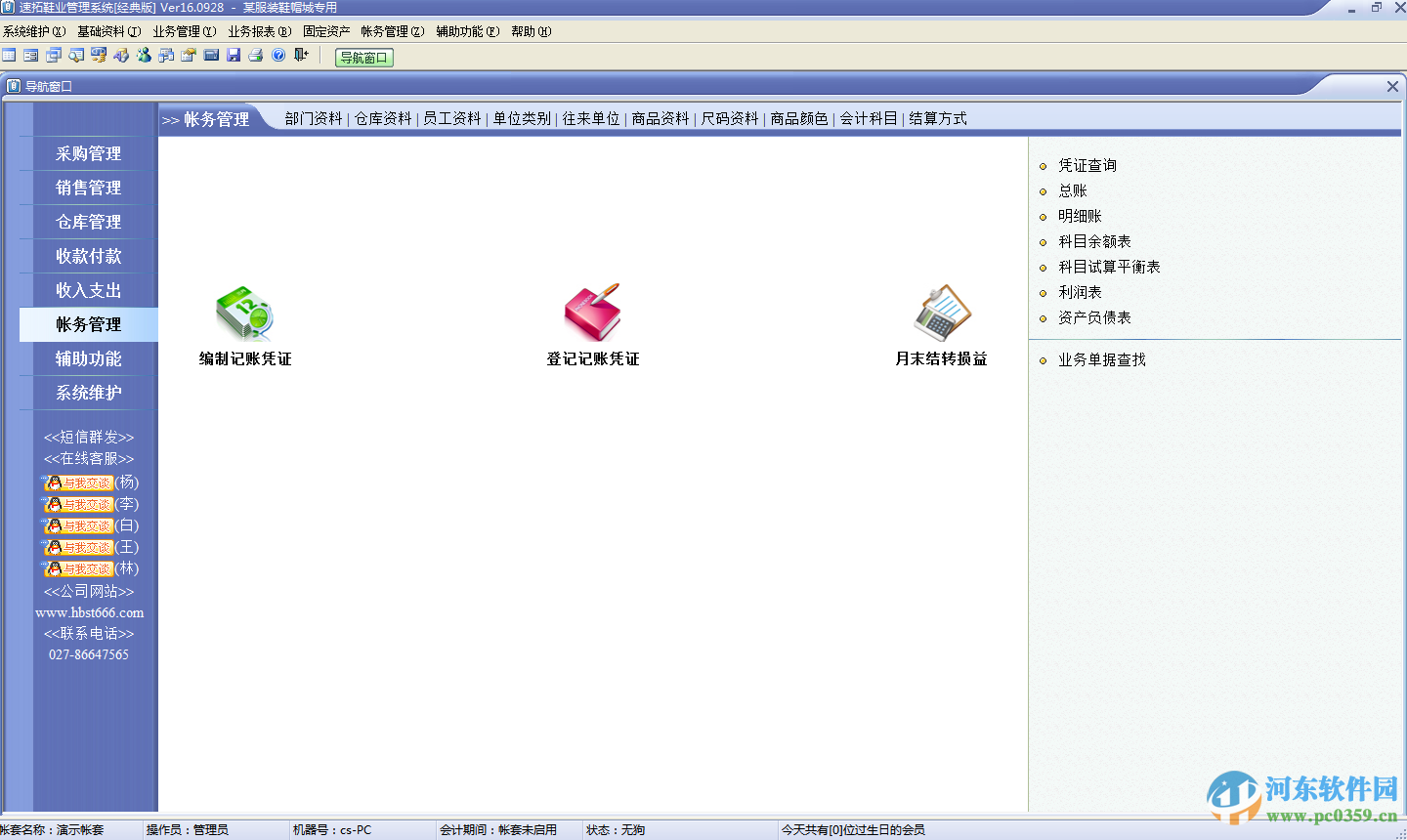Screen dimensions: 1407x840
Task: Open the calculator from the toolbar
Action: [211, 56]
